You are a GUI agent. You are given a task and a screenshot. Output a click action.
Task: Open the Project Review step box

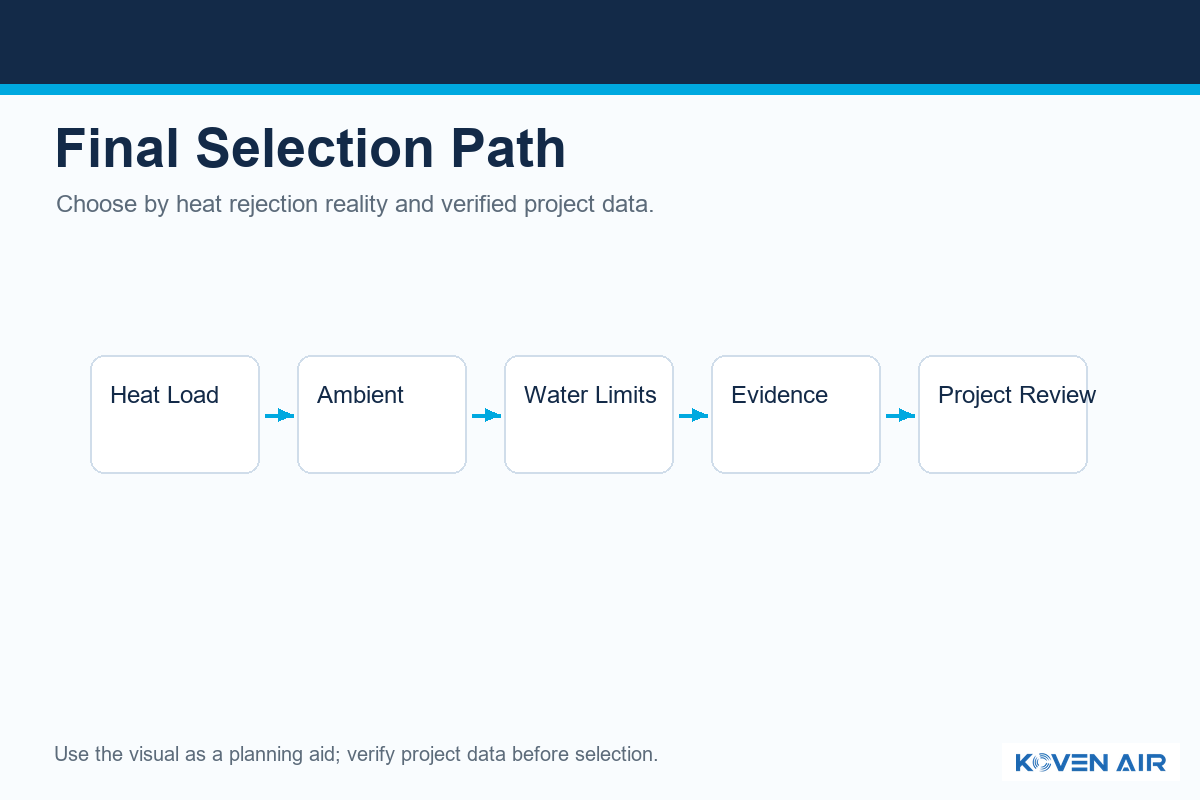pyautogui.click(x=1003, y=414)
